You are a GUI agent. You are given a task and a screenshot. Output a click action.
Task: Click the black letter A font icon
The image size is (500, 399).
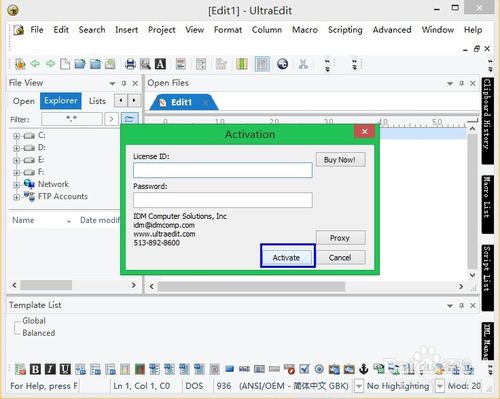pos(160,64)
